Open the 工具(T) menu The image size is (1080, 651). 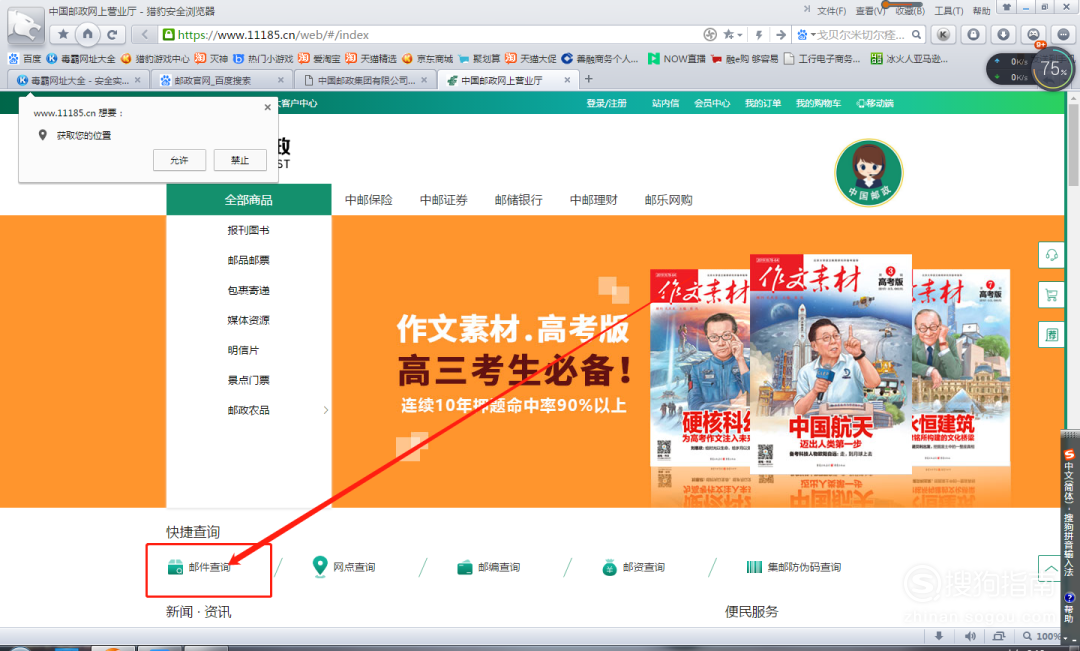click(948, 10)
